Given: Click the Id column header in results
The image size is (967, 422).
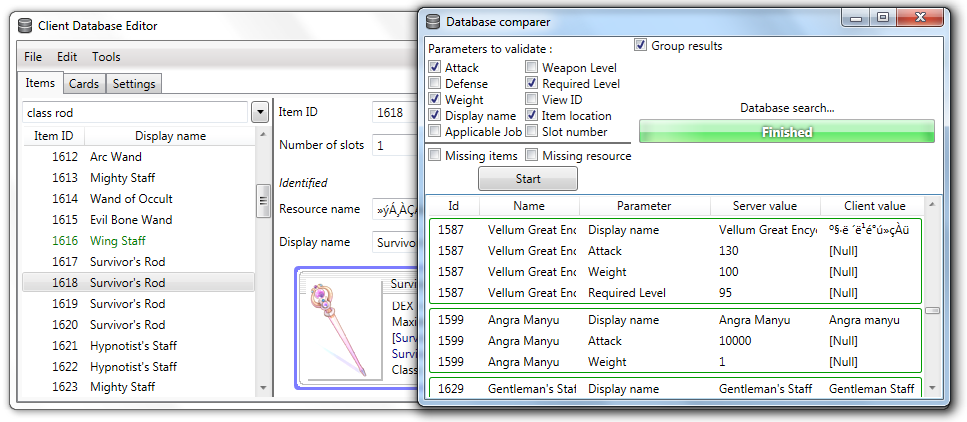Looking at the screenshot, I should (453, 205).
